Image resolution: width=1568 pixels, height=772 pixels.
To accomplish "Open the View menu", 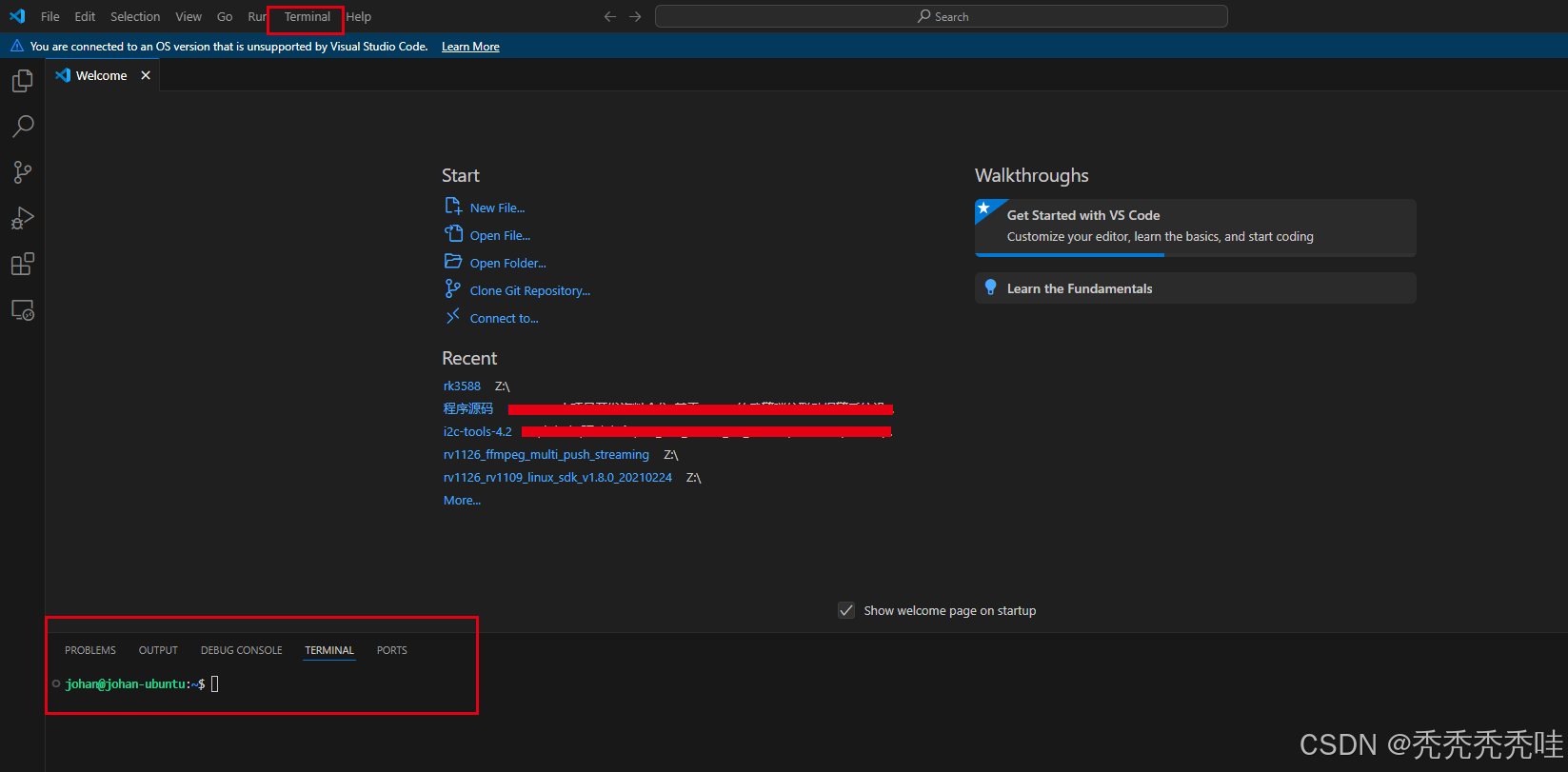I will [x=189, y=16].
